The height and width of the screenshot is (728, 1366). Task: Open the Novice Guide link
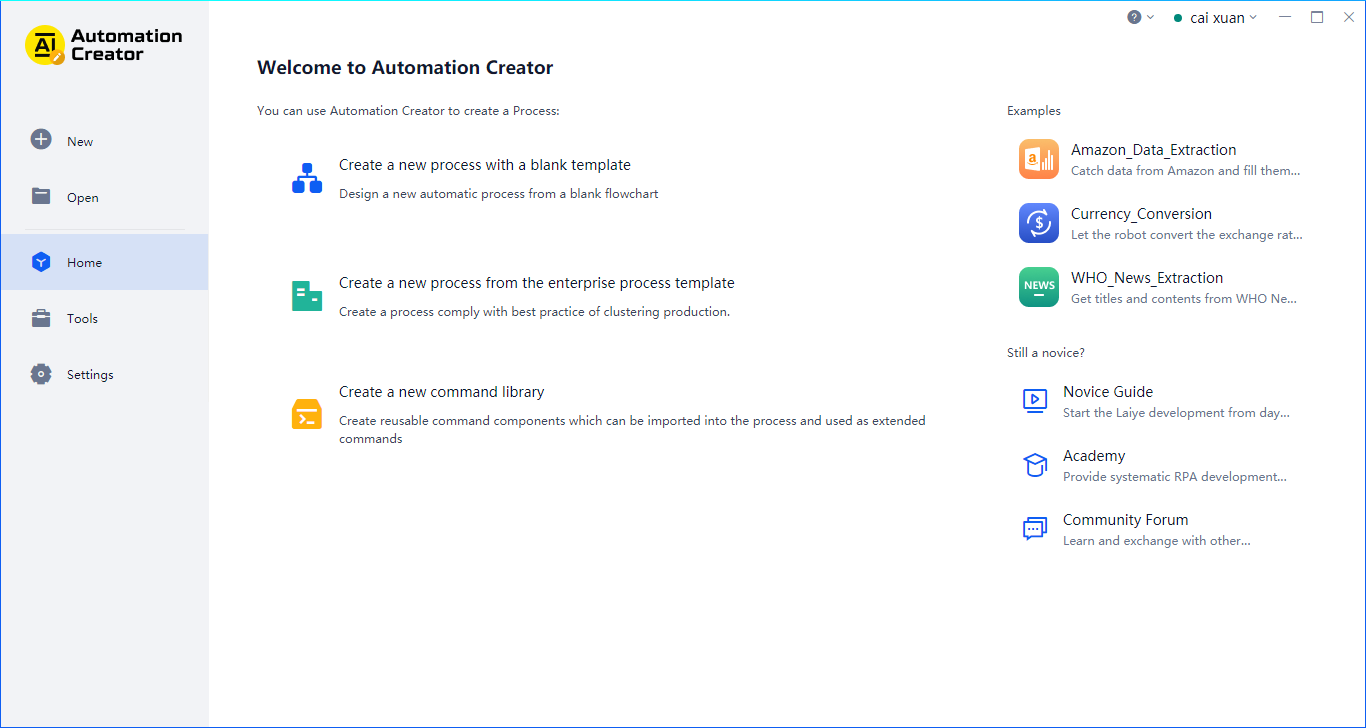pos(1108,392)
